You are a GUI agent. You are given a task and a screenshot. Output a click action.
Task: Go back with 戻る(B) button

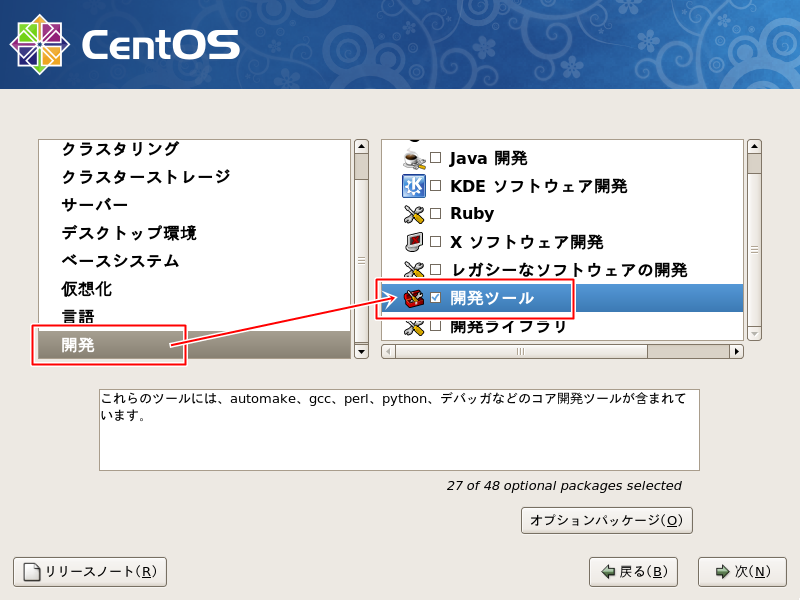pos(633,572)
